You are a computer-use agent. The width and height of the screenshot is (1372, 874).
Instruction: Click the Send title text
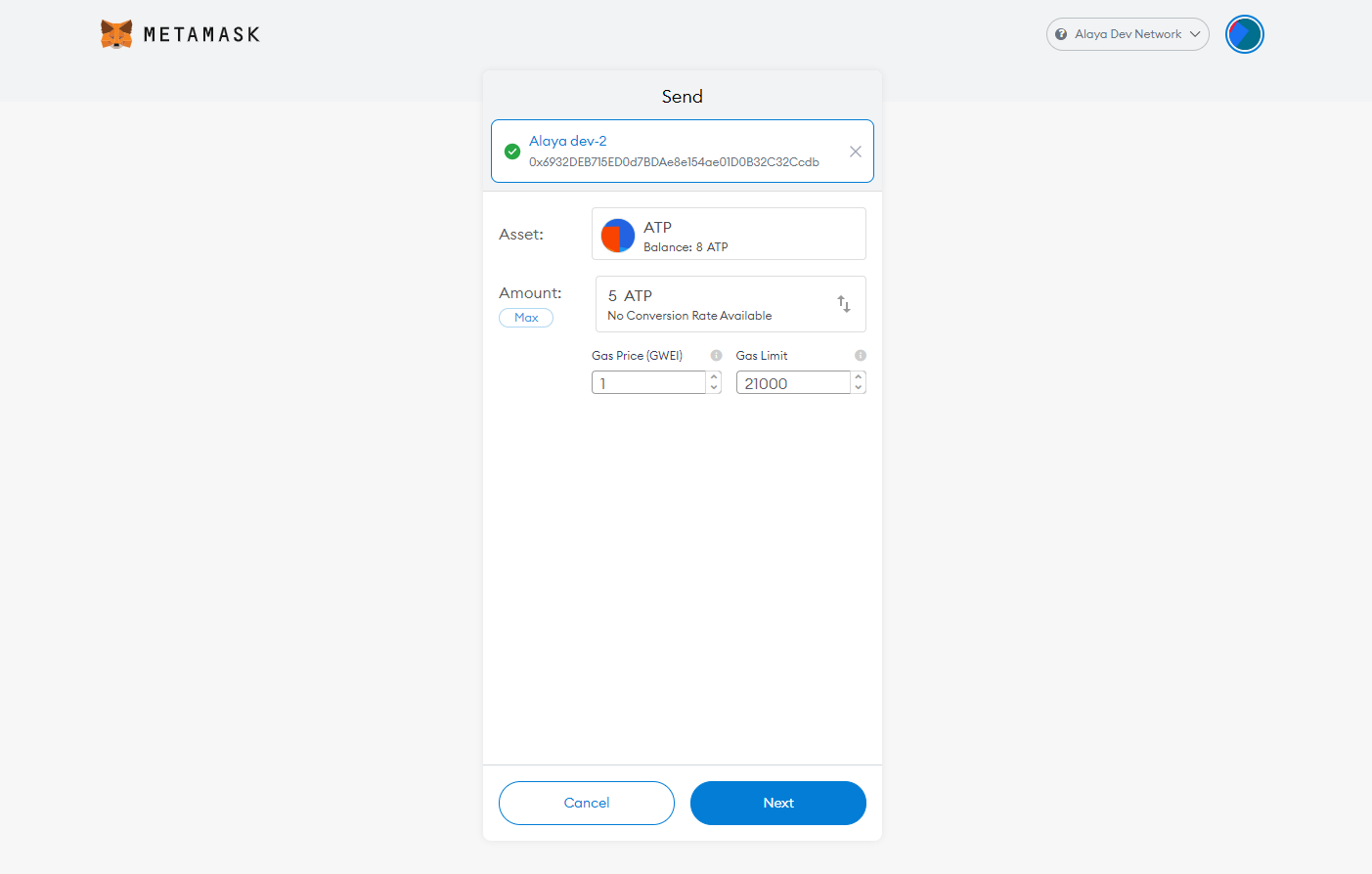tap(683, 97)
